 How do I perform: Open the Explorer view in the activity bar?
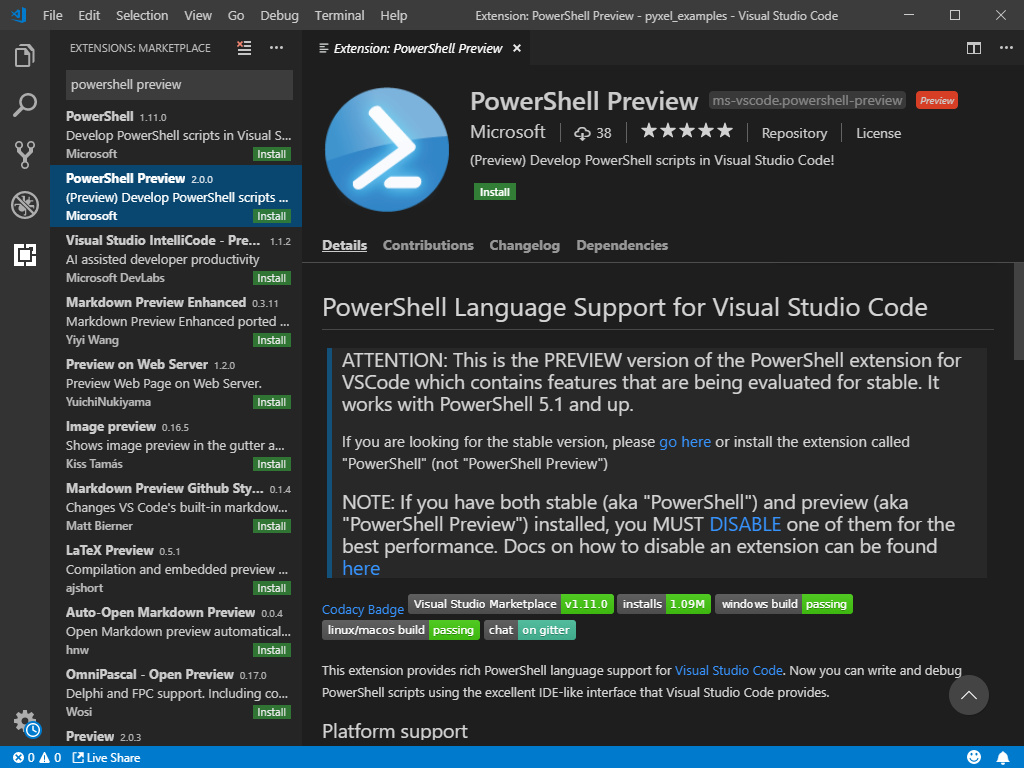(x=25, y=57)
